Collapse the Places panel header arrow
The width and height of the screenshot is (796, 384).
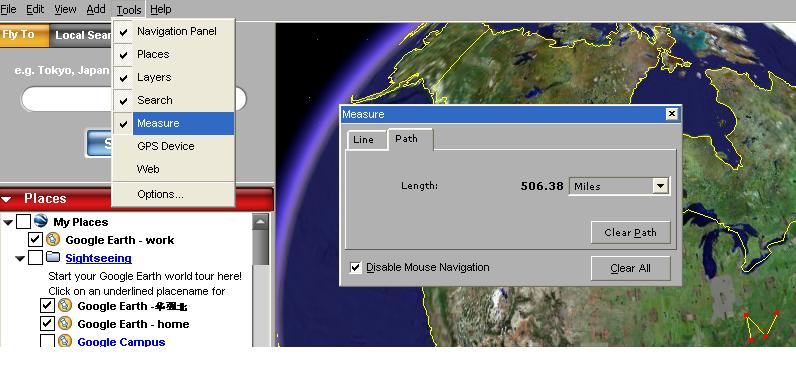(x=7, y=199)
